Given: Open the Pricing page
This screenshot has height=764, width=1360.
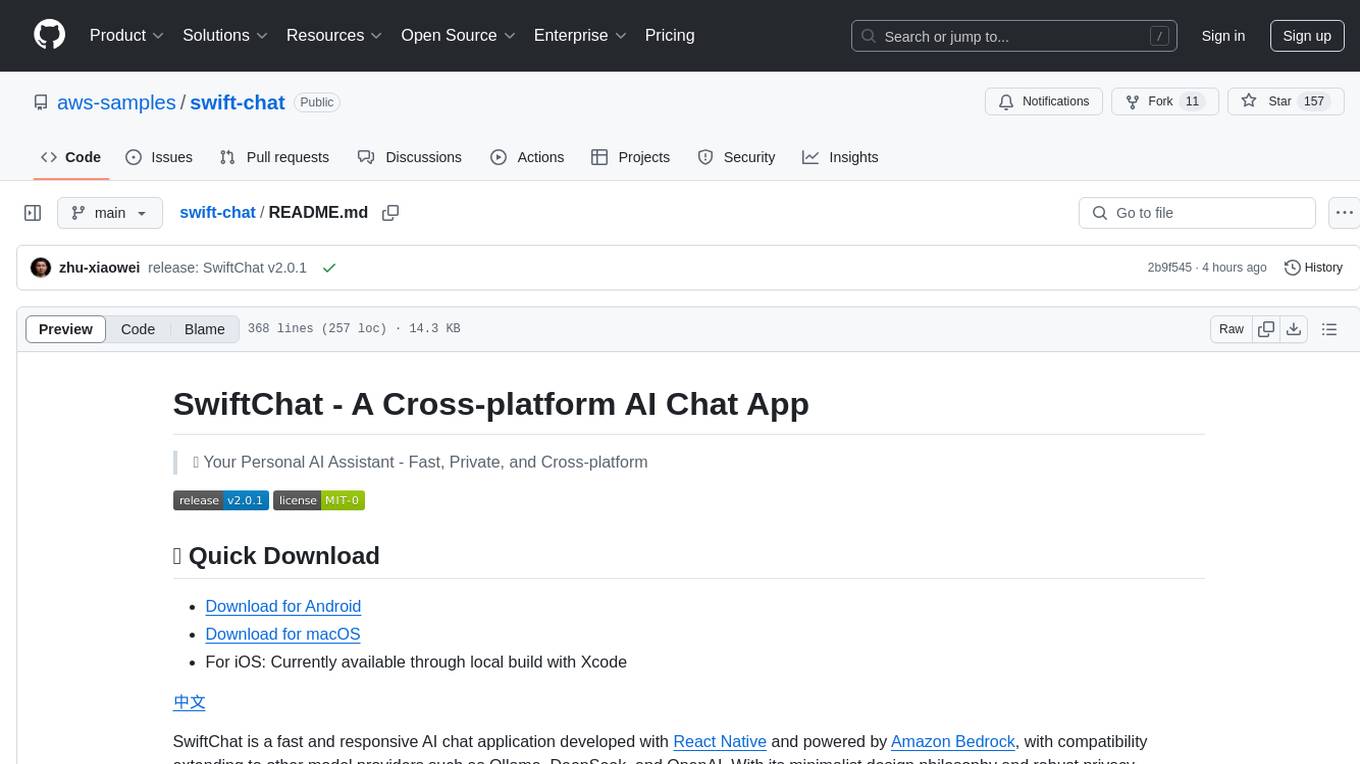Looking at the screenshot, I should tap(670, 35).
